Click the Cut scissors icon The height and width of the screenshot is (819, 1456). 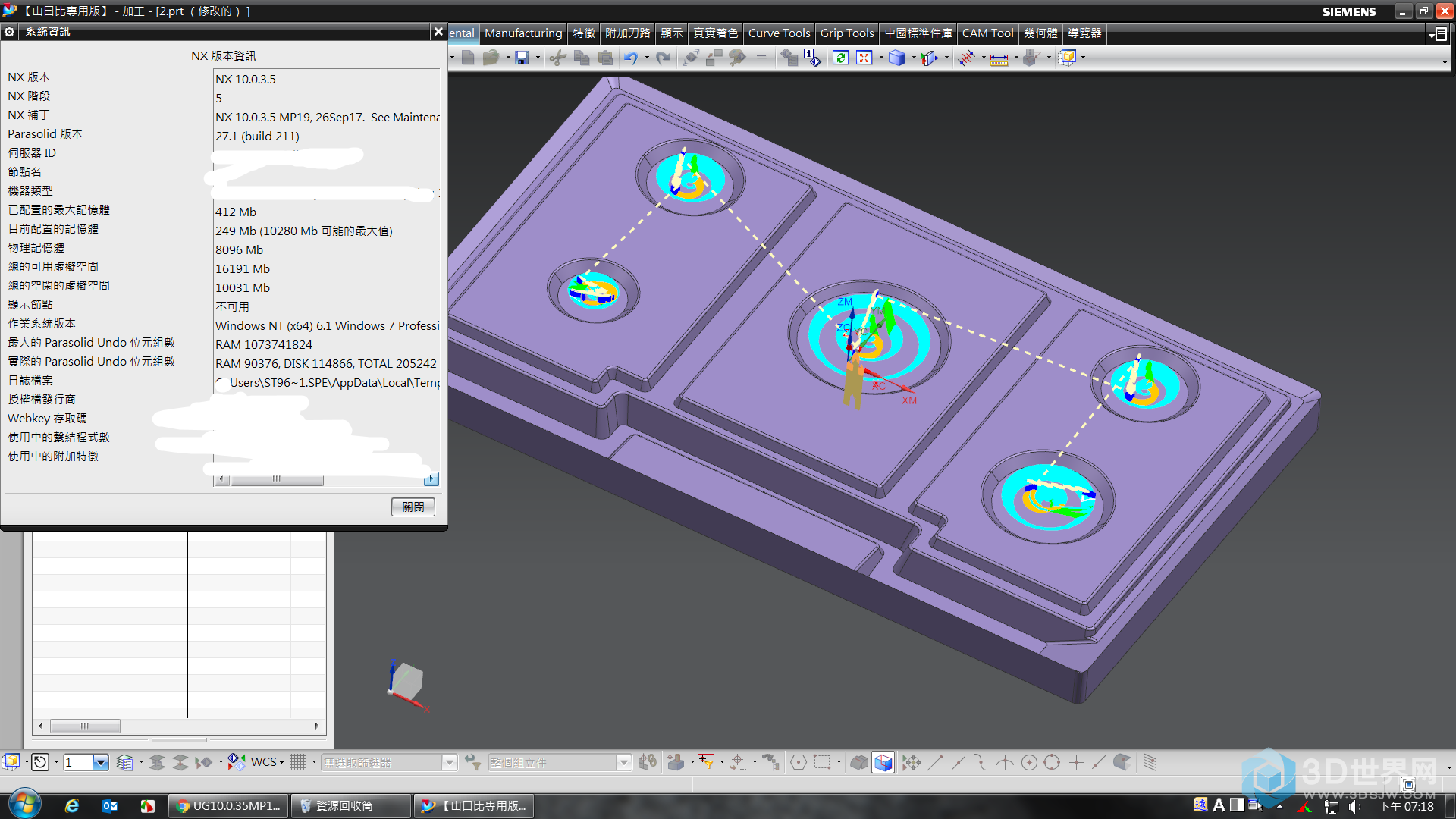coord(558,58)
